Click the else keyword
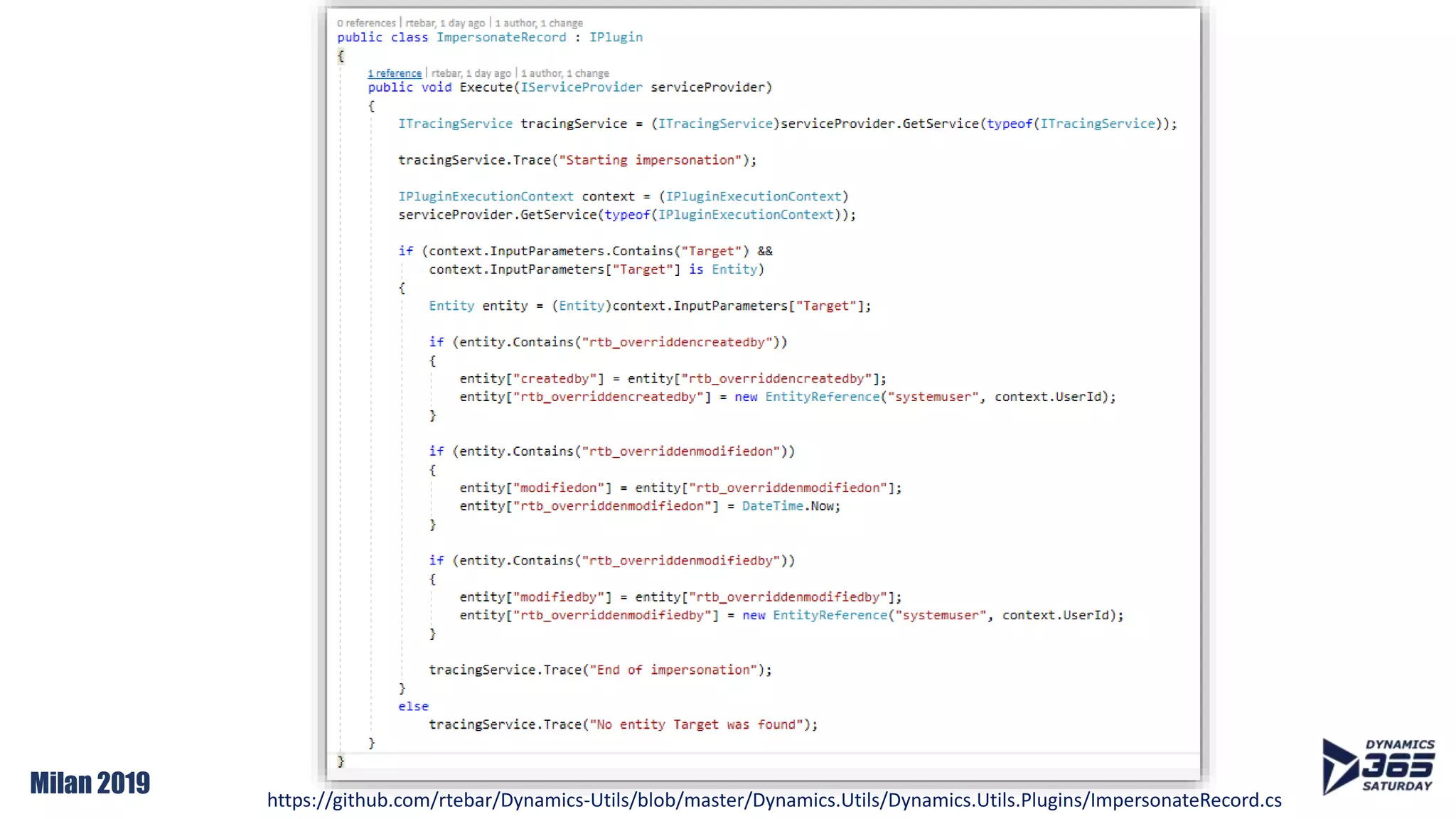This screenshot has height=819, width=1456. tap(413, 706)
